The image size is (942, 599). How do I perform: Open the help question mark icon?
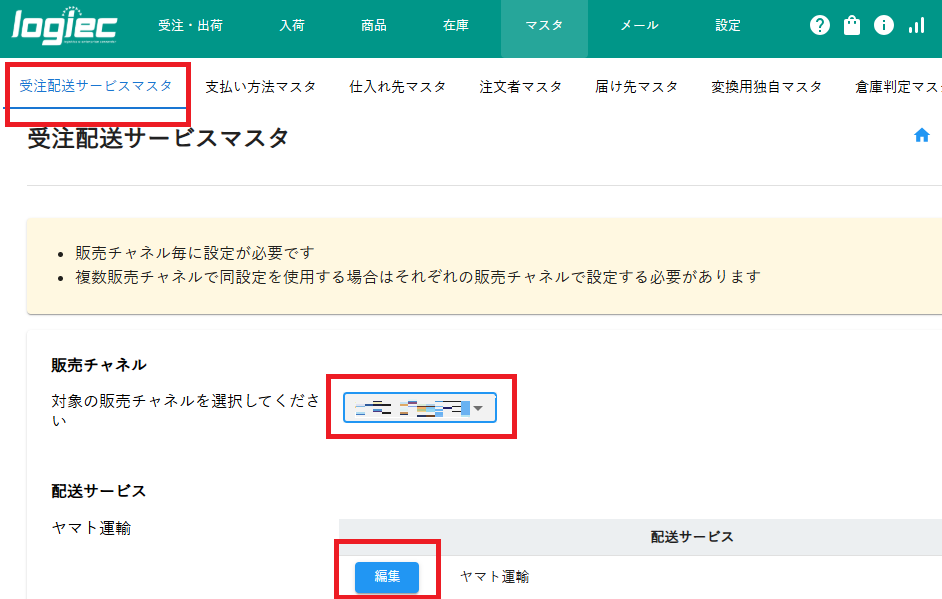click(819, 24)
